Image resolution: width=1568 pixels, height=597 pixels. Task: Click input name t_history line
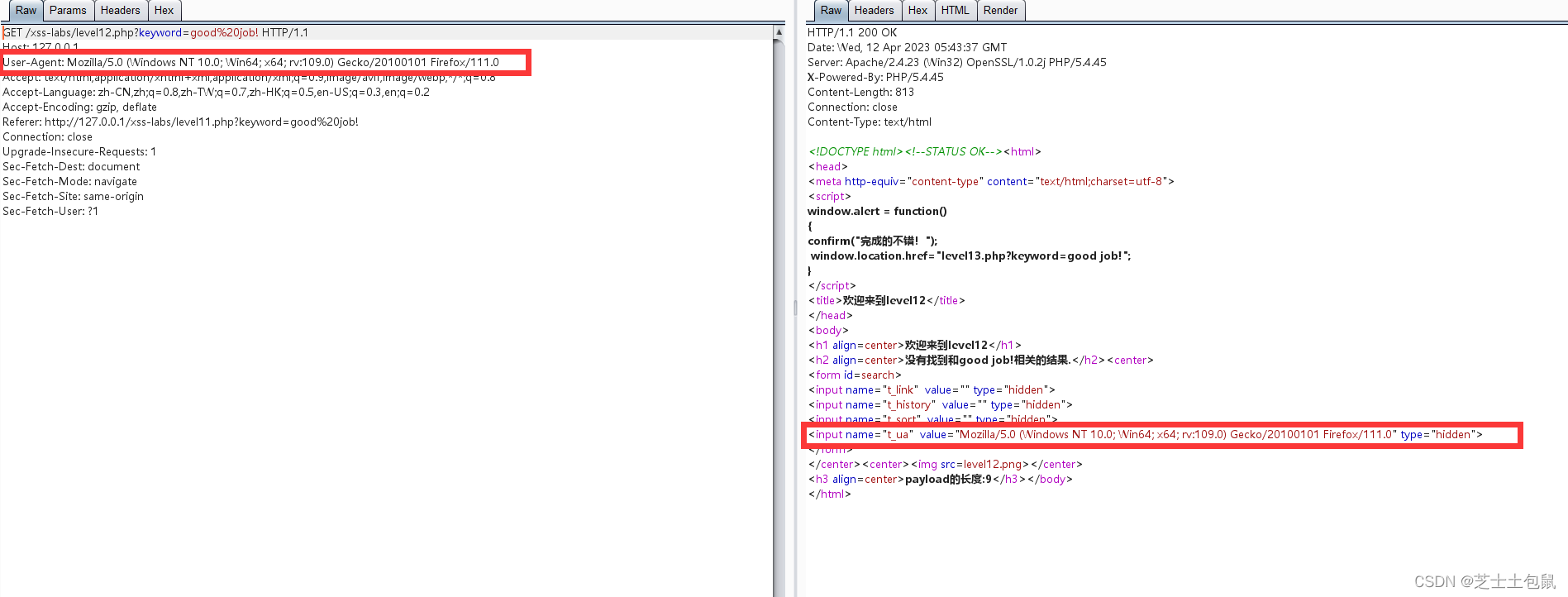941,405
